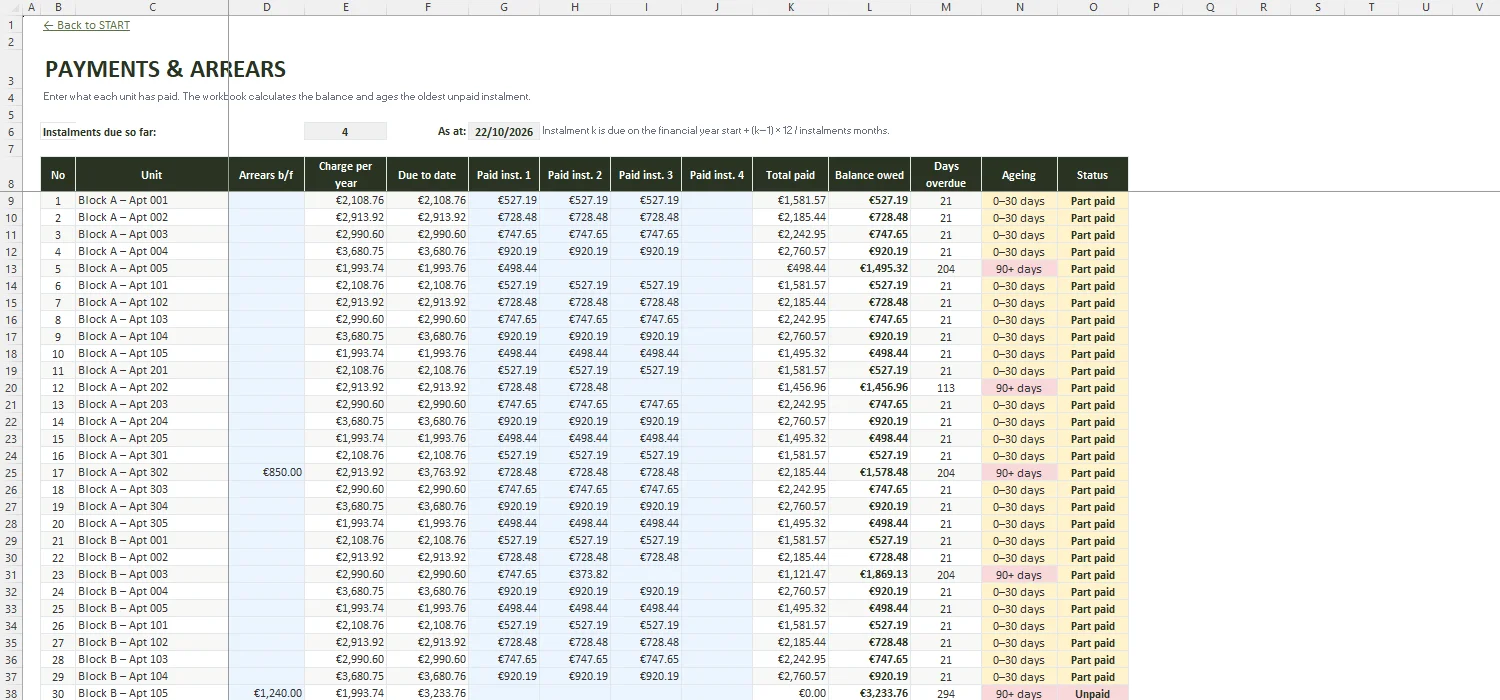Select the €850.00 arrears b/f cell
This screenshot has height=700, width=1500.
266,473
